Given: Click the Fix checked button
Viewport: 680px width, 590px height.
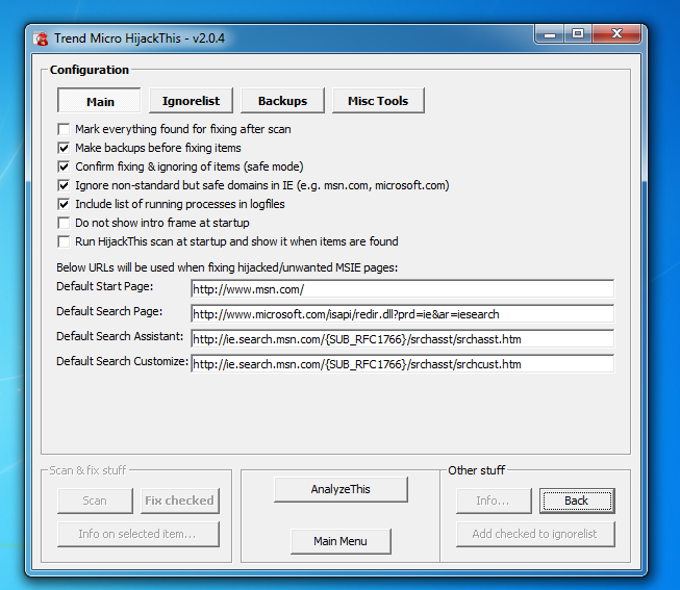Looking at the screenshot, I should pyautogui.click(x=180, y=501).
